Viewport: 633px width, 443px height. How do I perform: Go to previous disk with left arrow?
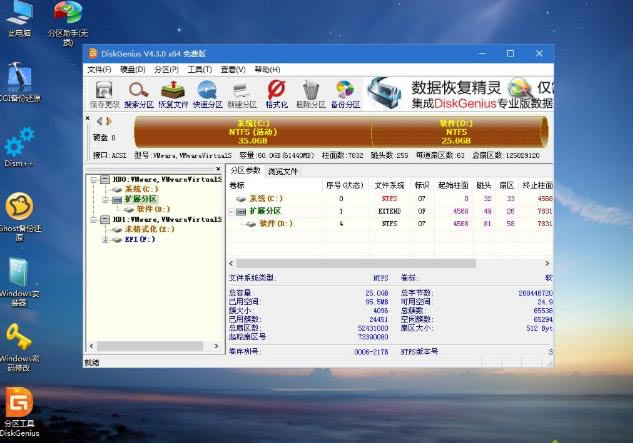tap(99, 121)
